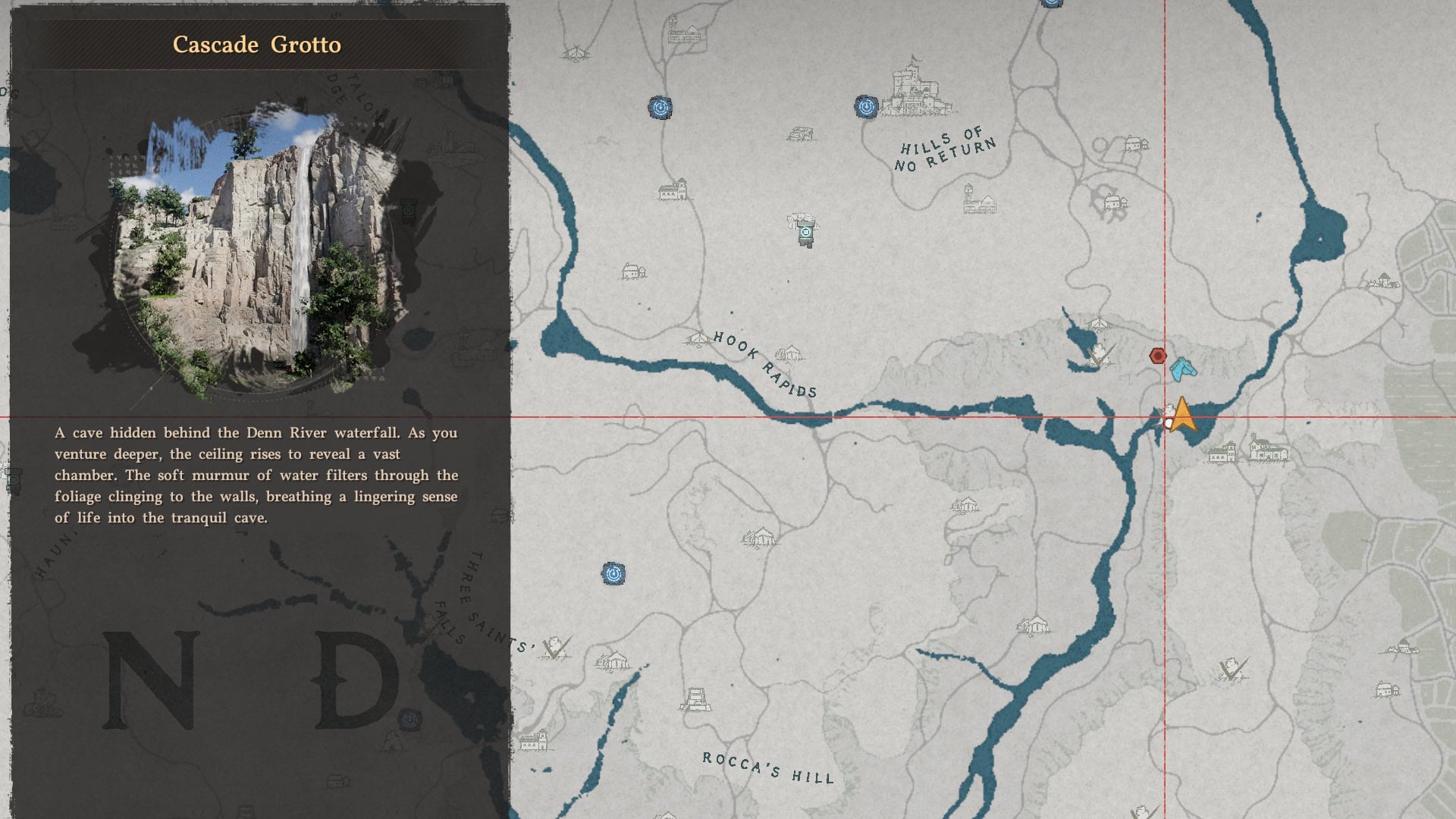Click the blue horse mount marker
The width and height of the screenshot is (1456, 819).
pos(1182,369)
